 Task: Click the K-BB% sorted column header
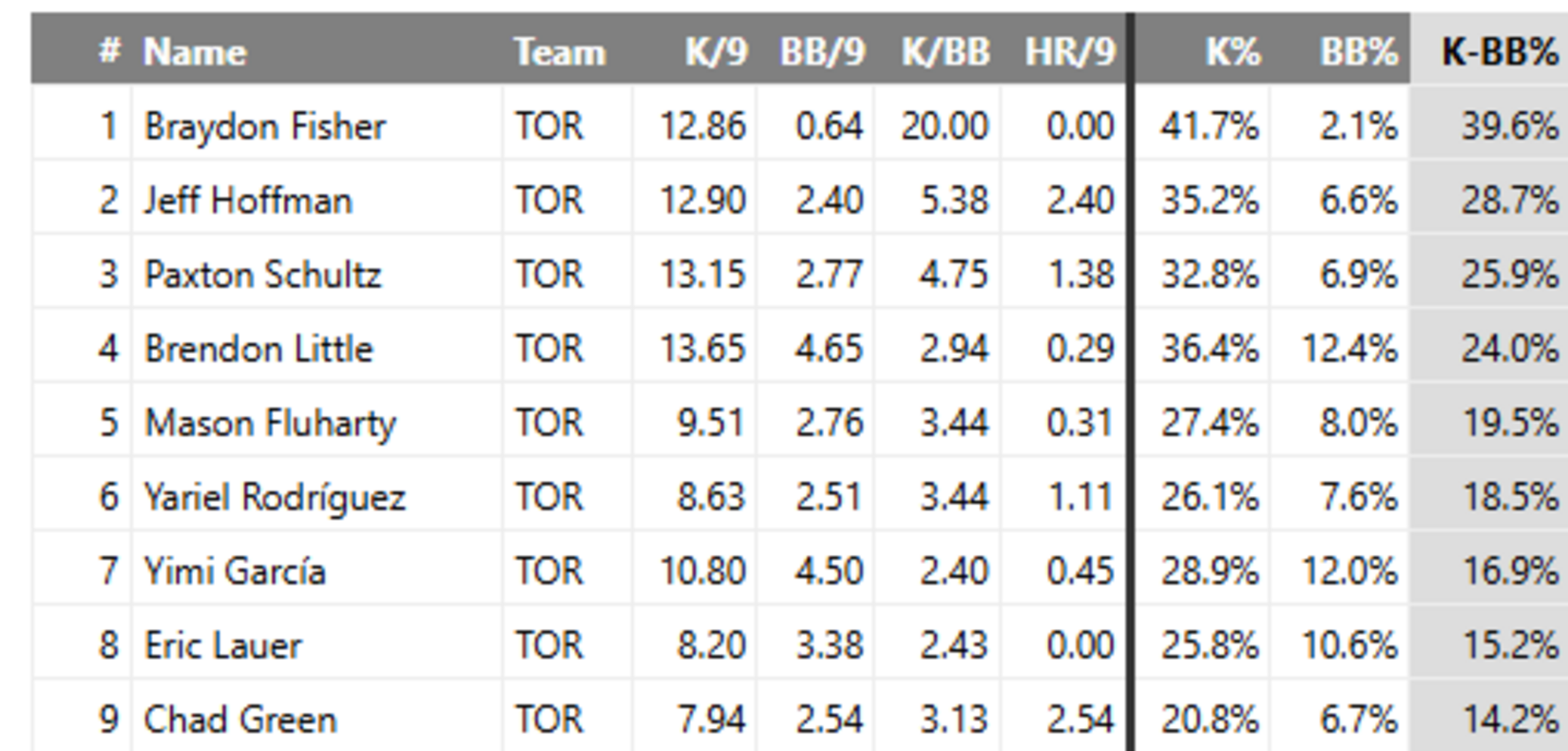pyautogui.click(x=1500, y=51)
